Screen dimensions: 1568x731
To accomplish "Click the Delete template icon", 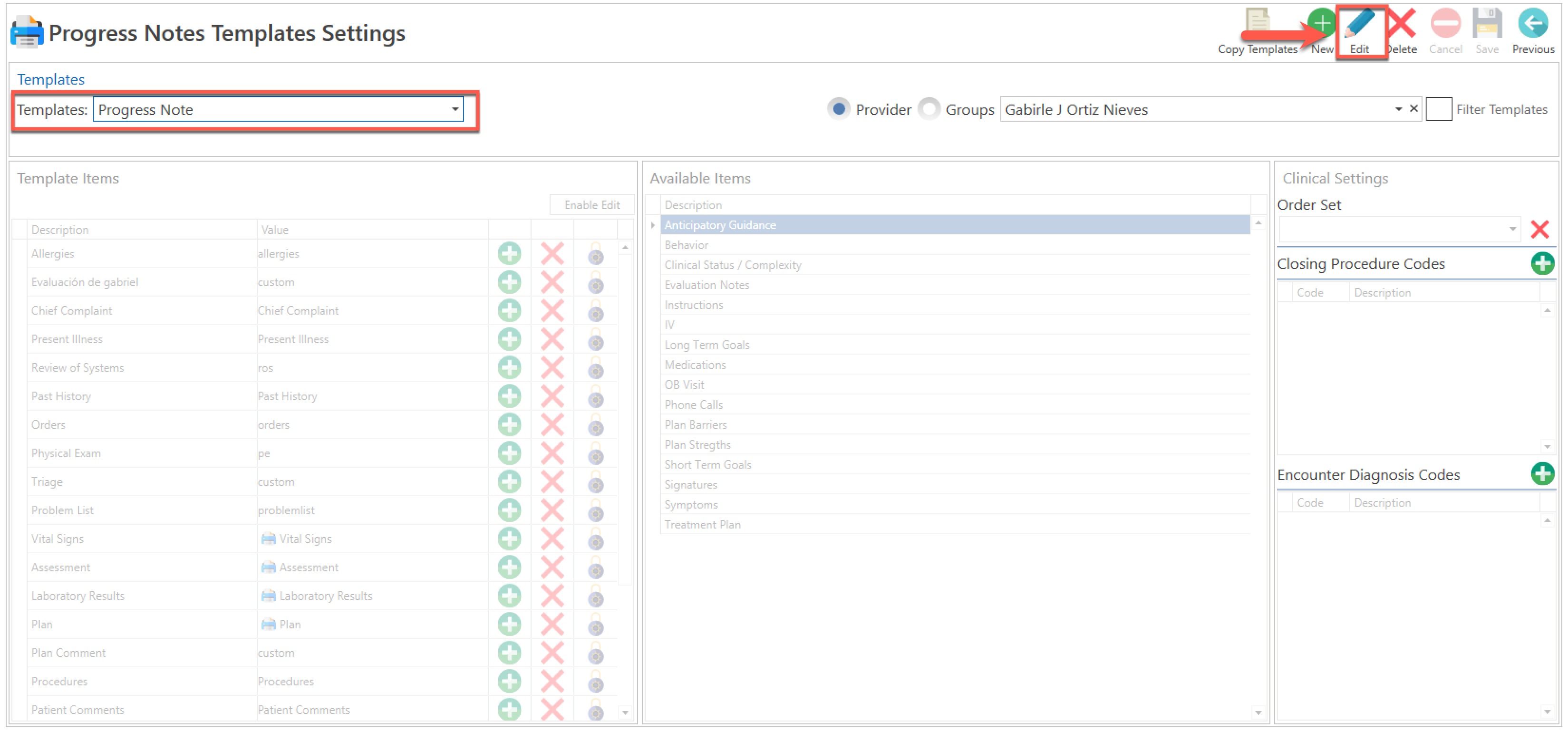I will (1403, 23).
